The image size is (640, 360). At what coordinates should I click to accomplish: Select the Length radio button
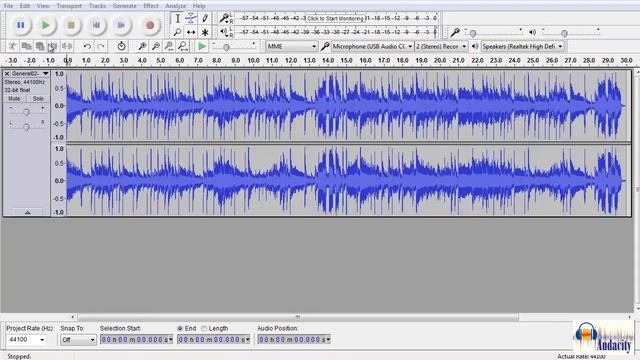click(204, 329)
